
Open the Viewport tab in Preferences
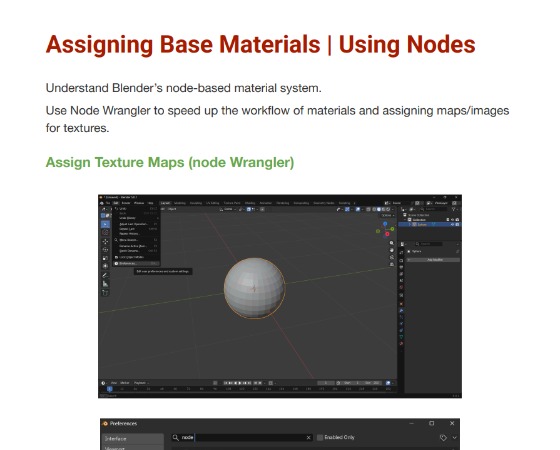(133, 448)
